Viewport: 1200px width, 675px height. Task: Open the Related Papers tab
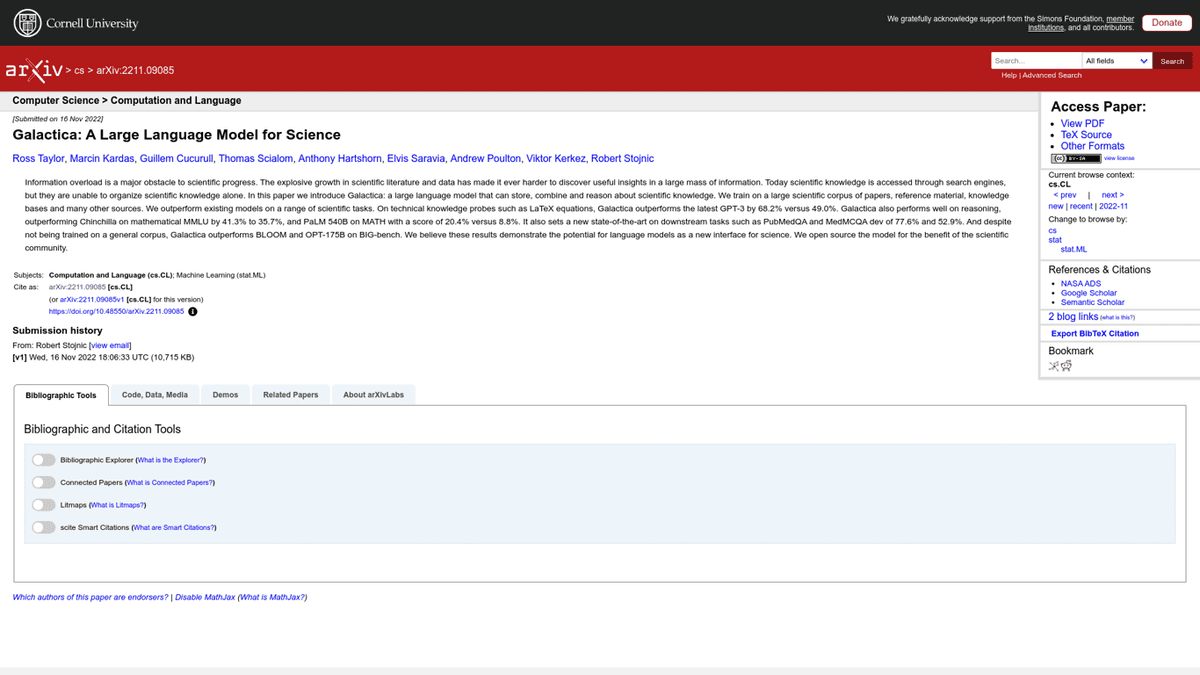click(291, 395)
